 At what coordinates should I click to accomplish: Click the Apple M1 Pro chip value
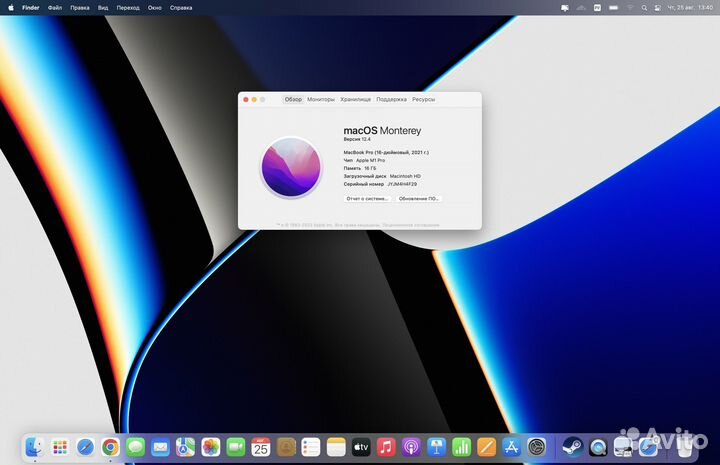(x=371, y=160)
